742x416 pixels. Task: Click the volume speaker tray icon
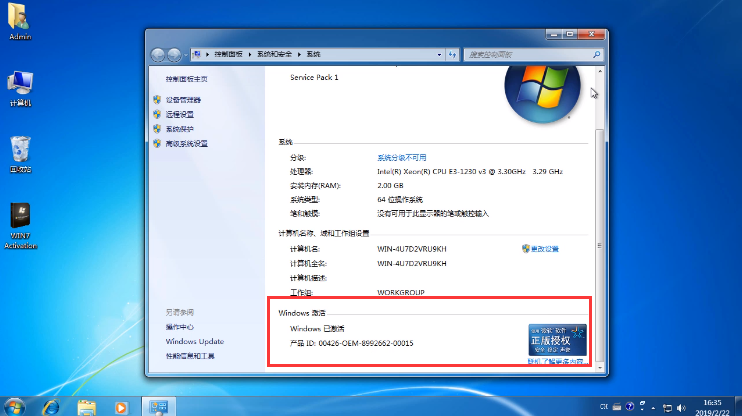pos(681,407)
